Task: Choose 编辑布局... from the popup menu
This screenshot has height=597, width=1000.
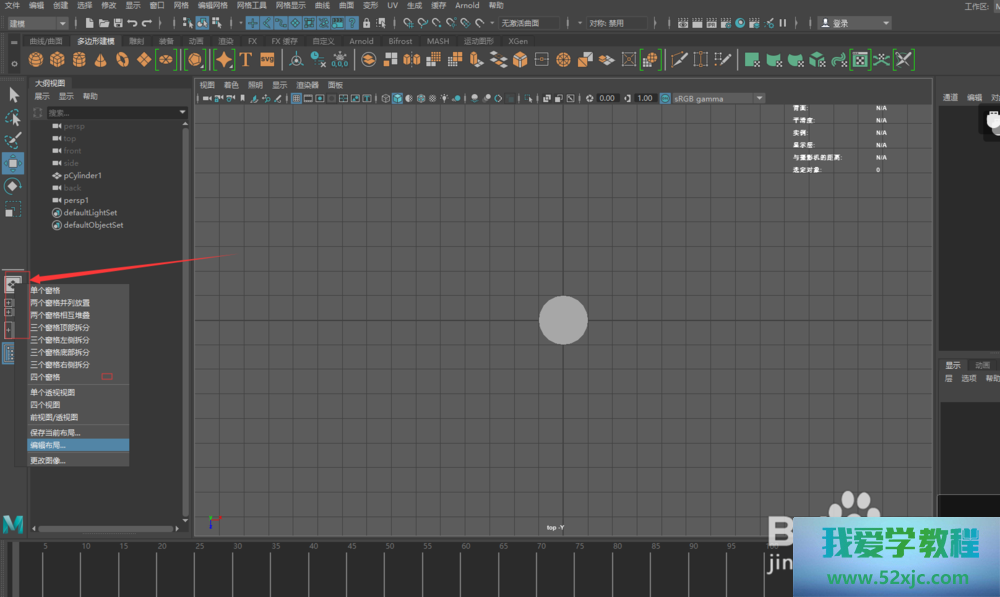Action: click(48, 445)
